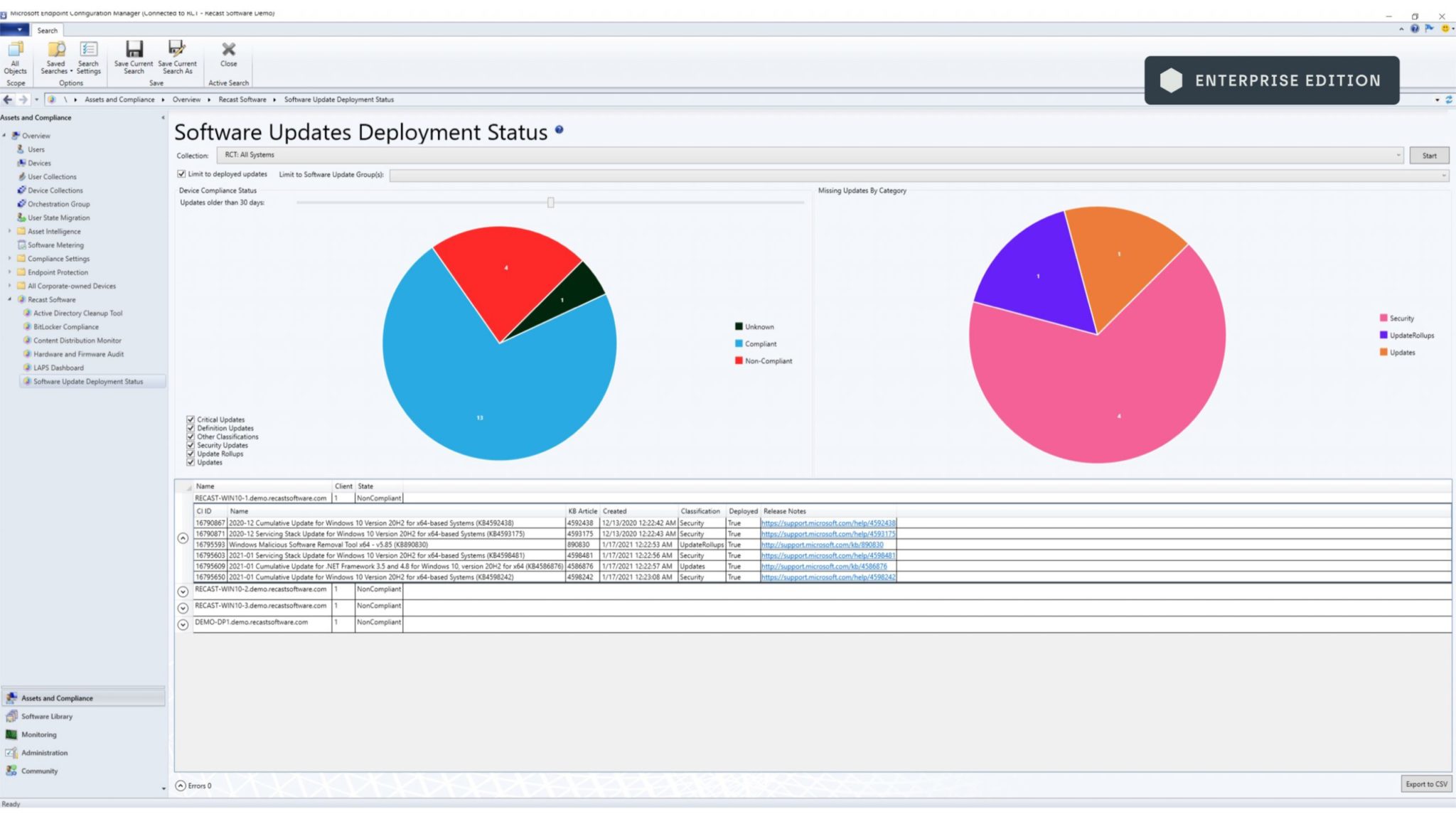1456x819 pixels.
Task: Click Recast Software in breadcrumb path
Action: pyautogui.click(x=242, y=100)
